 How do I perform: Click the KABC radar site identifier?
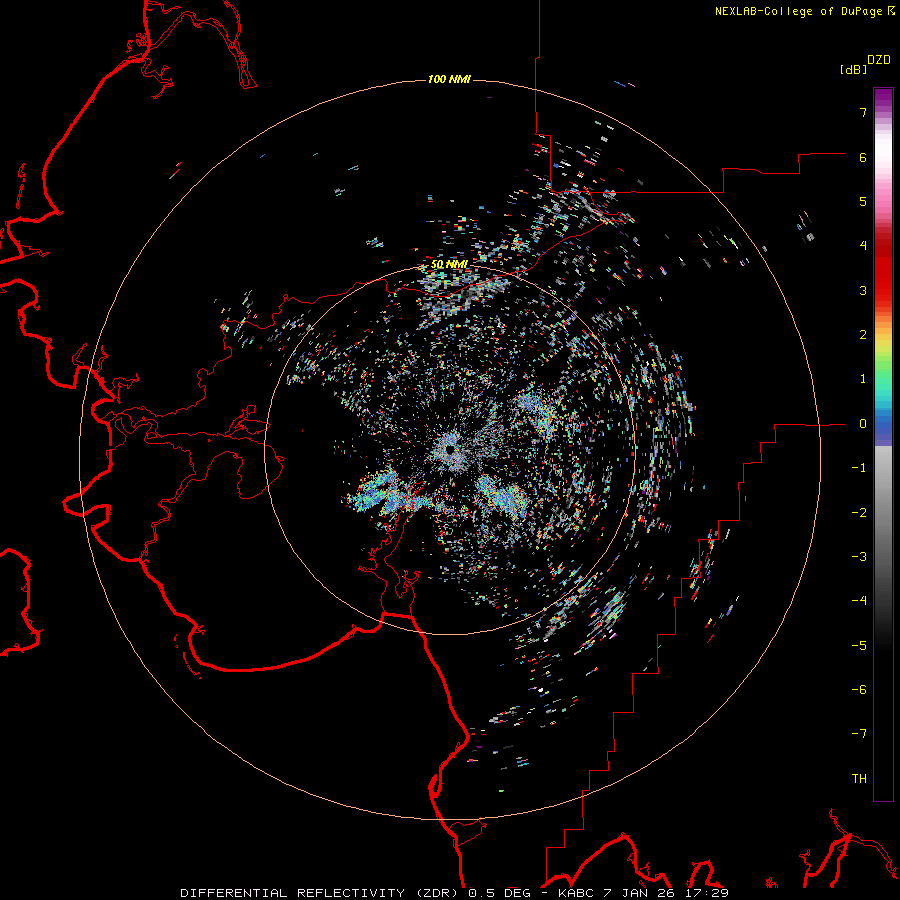(x=577, y=893)
